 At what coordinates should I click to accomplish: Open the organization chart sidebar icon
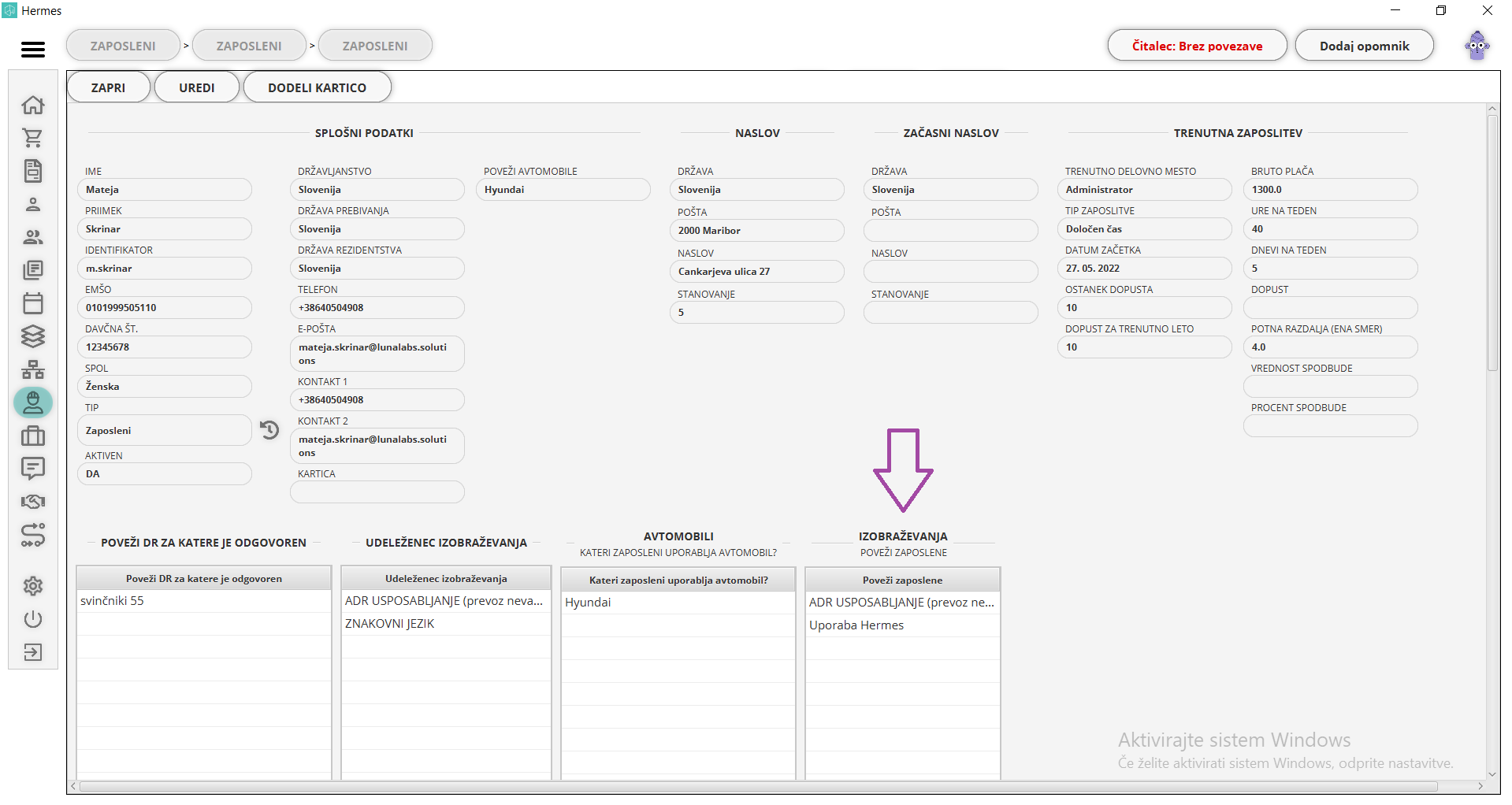pos(33,369)
